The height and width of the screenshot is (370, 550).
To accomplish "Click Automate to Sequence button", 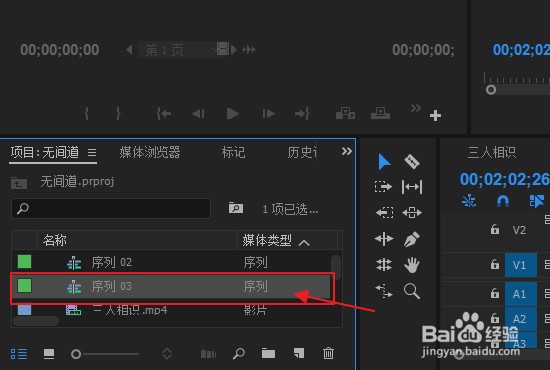I will [x=208, y=354].
